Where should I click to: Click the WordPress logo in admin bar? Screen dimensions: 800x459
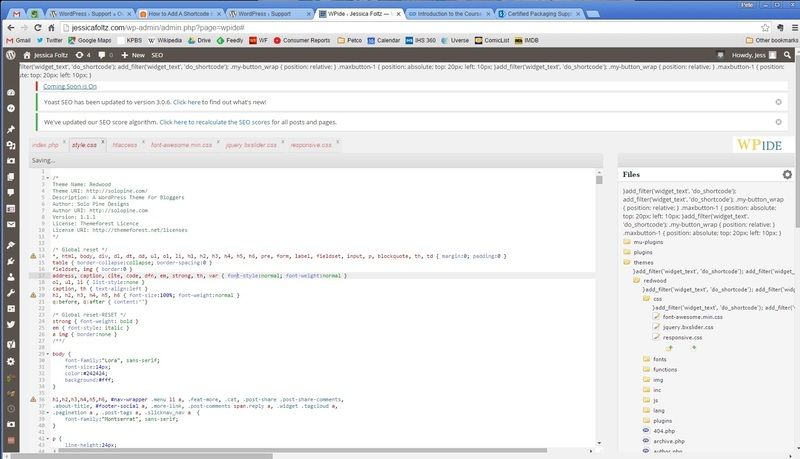[x=11, y=55]
